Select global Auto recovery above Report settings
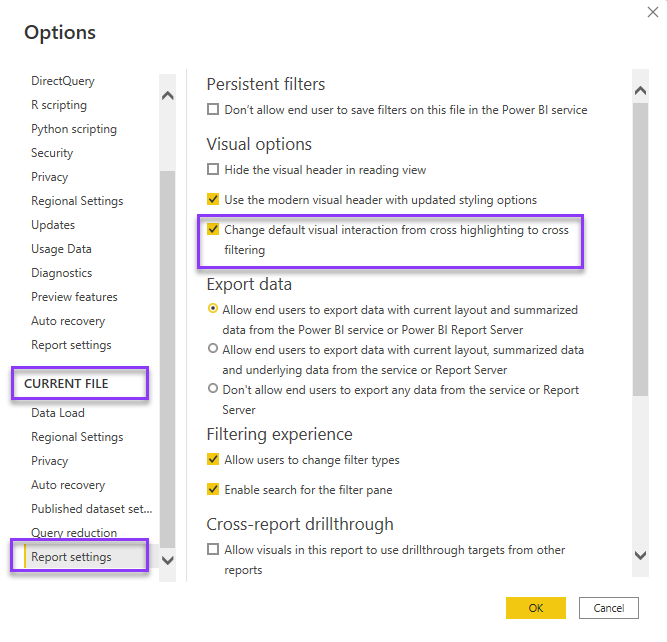The height and width of the screenshot is (642, 667). click(68, 321)
